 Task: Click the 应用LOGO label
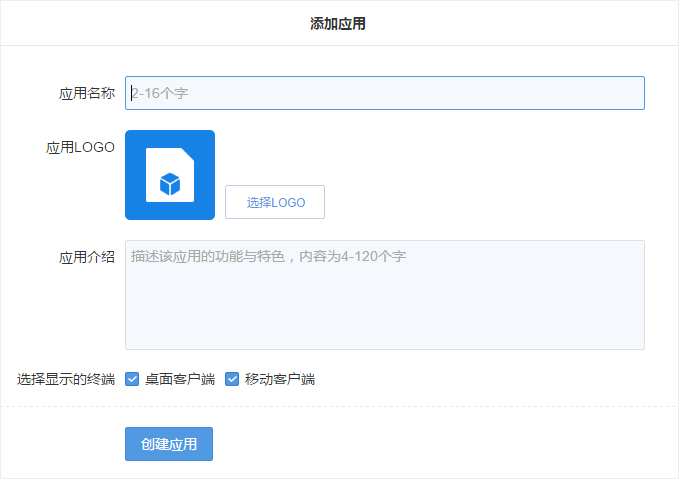point(80,147)
